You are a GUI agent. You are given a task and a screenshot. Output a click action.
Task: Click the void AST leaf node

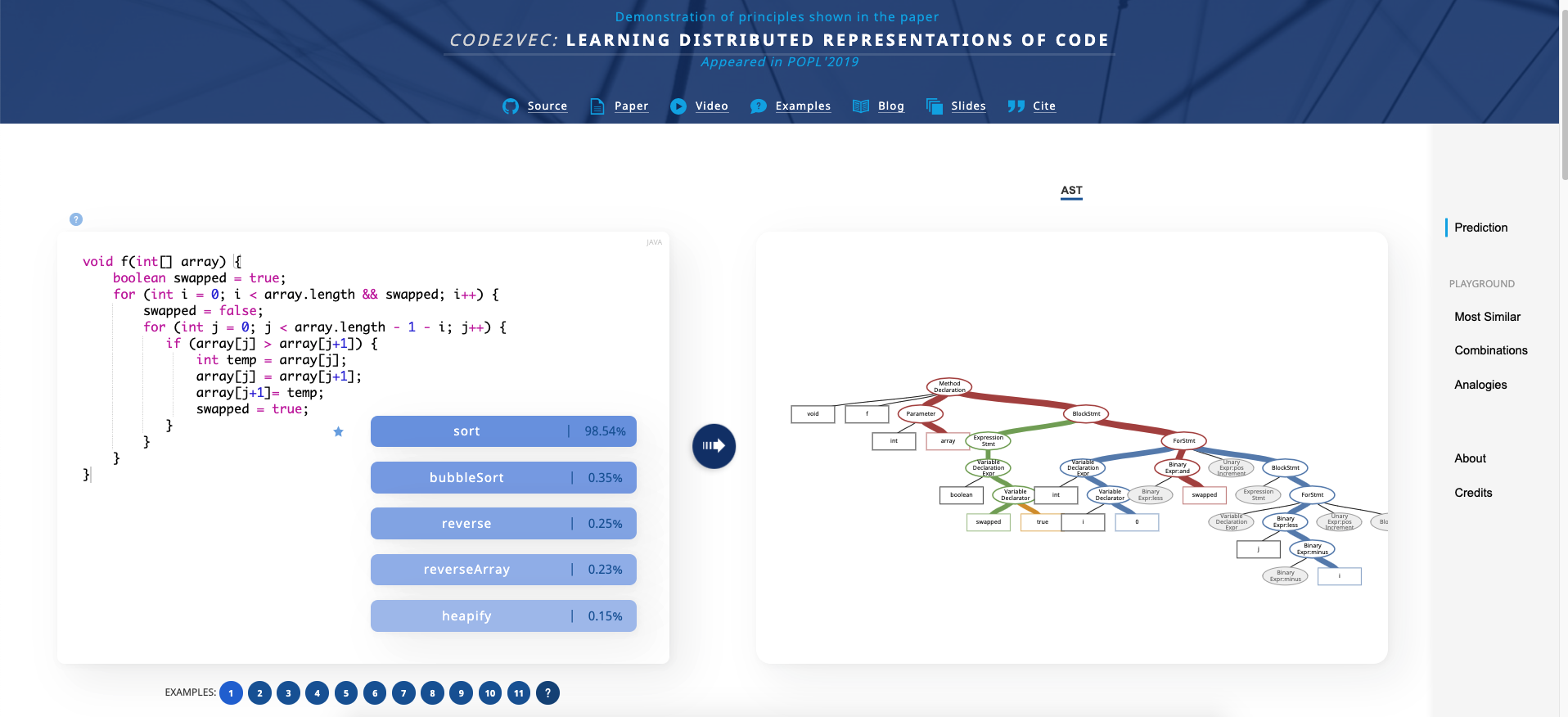813,414
